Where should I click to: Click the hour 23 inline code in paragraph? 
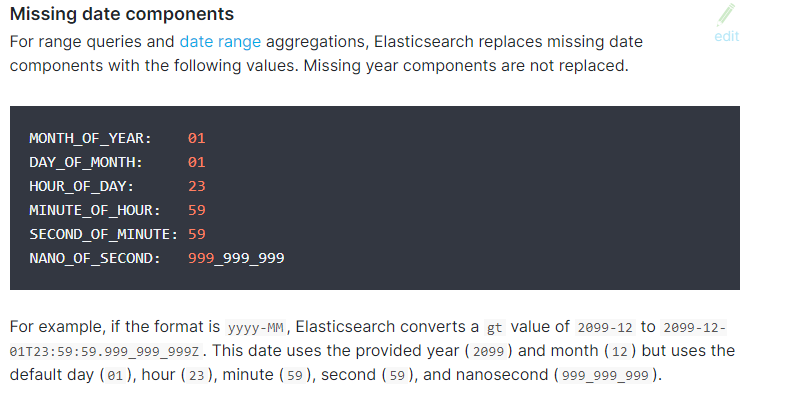(196, 376)
